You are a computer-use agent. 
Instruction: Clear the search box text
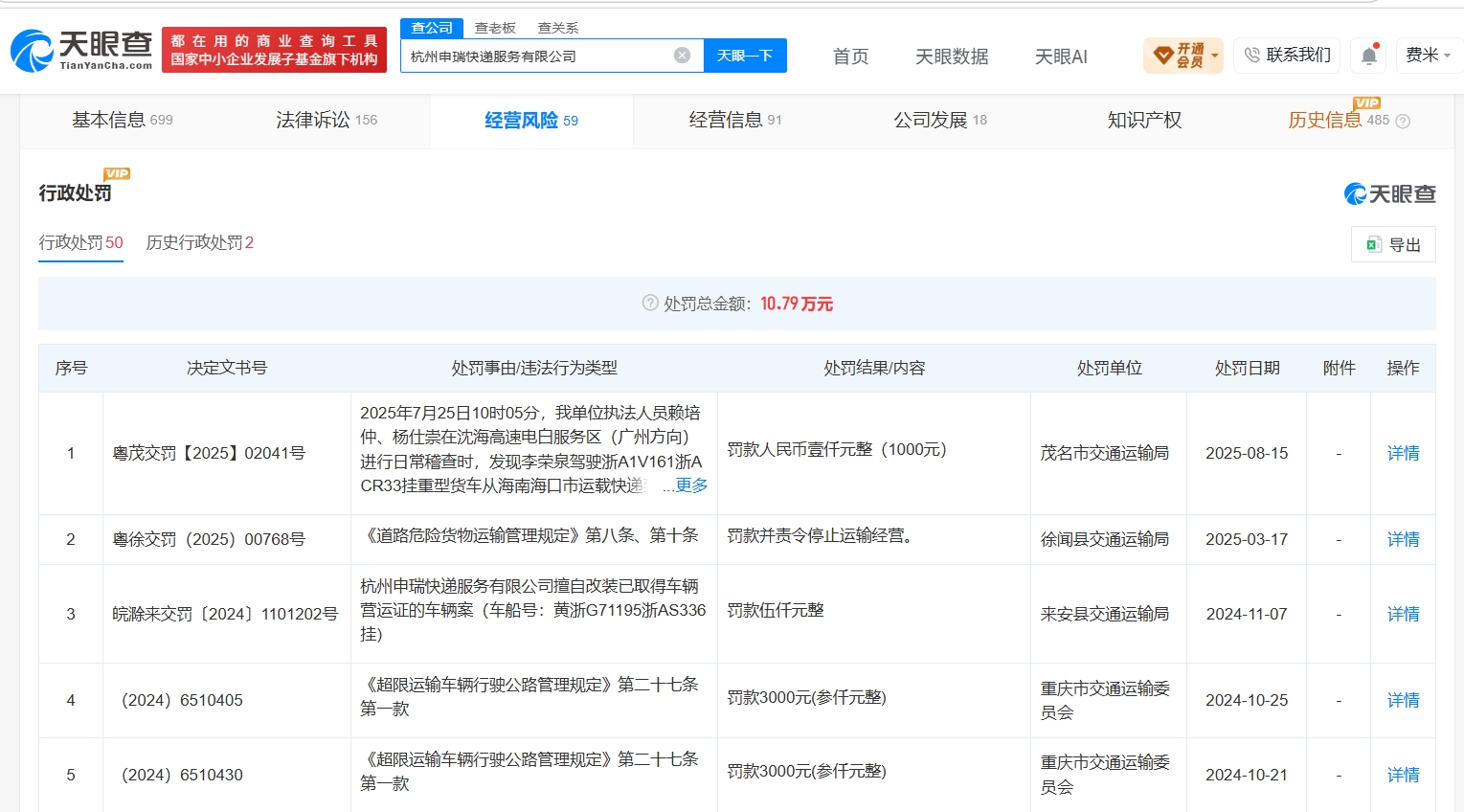coord(682,56)
